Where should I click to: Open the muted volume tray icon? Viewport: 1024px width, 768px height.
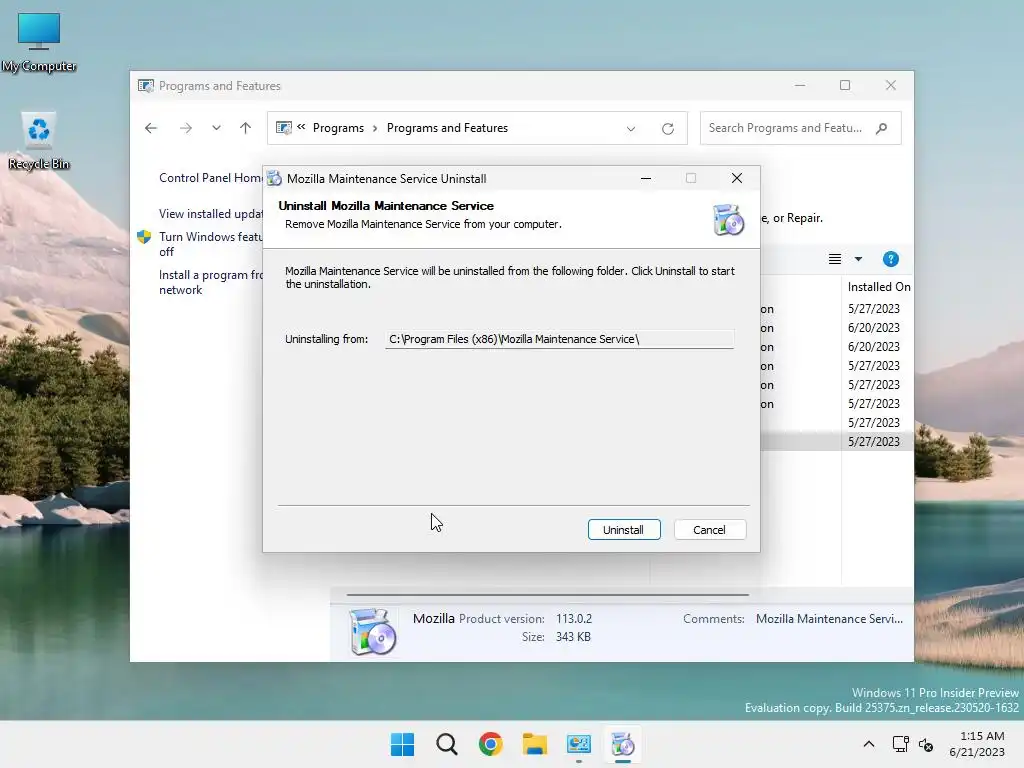coord(925,744)
